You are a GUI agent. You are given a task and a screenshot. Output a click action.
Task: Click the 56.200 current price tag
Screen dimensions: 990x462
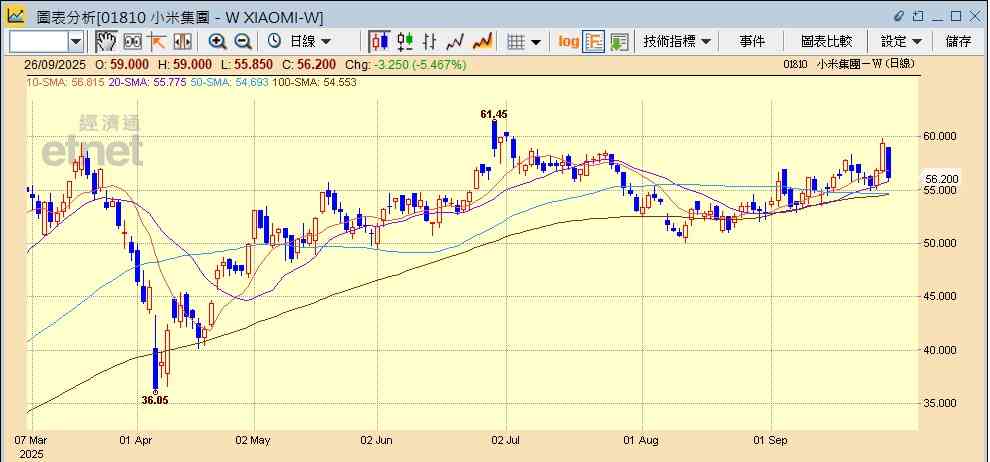(941, 179)
